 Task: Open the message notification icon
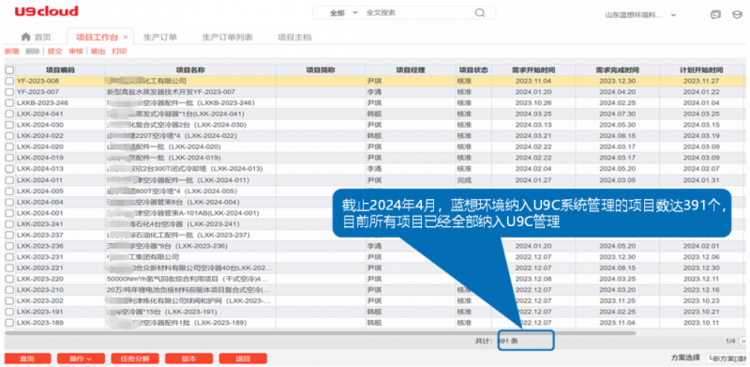point(715,14)
